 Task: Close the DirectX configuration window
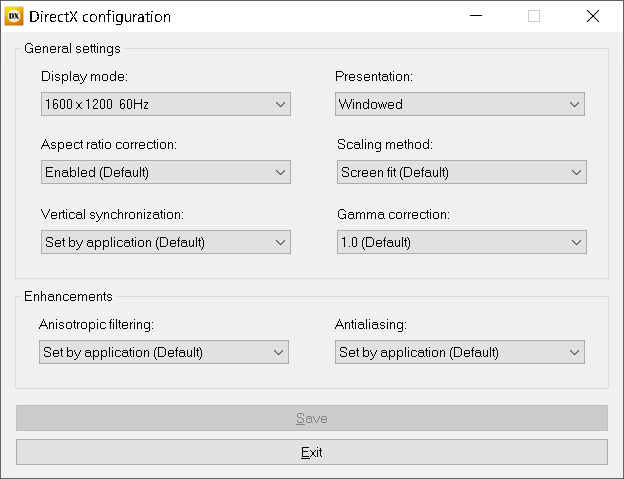click(x=593, y=16)
